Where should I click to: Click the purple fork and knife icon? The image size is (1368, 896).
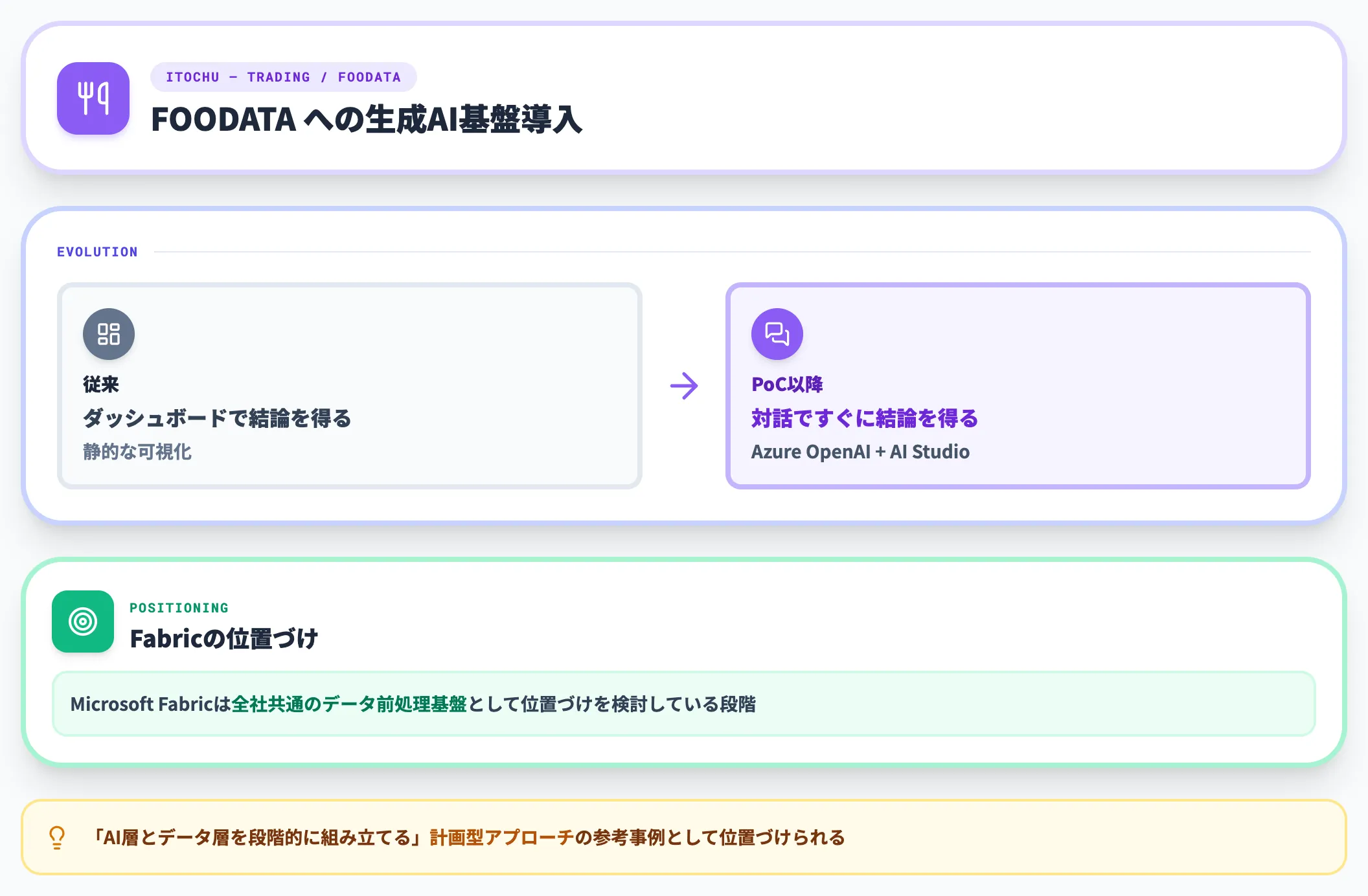[x=93, y=98]
